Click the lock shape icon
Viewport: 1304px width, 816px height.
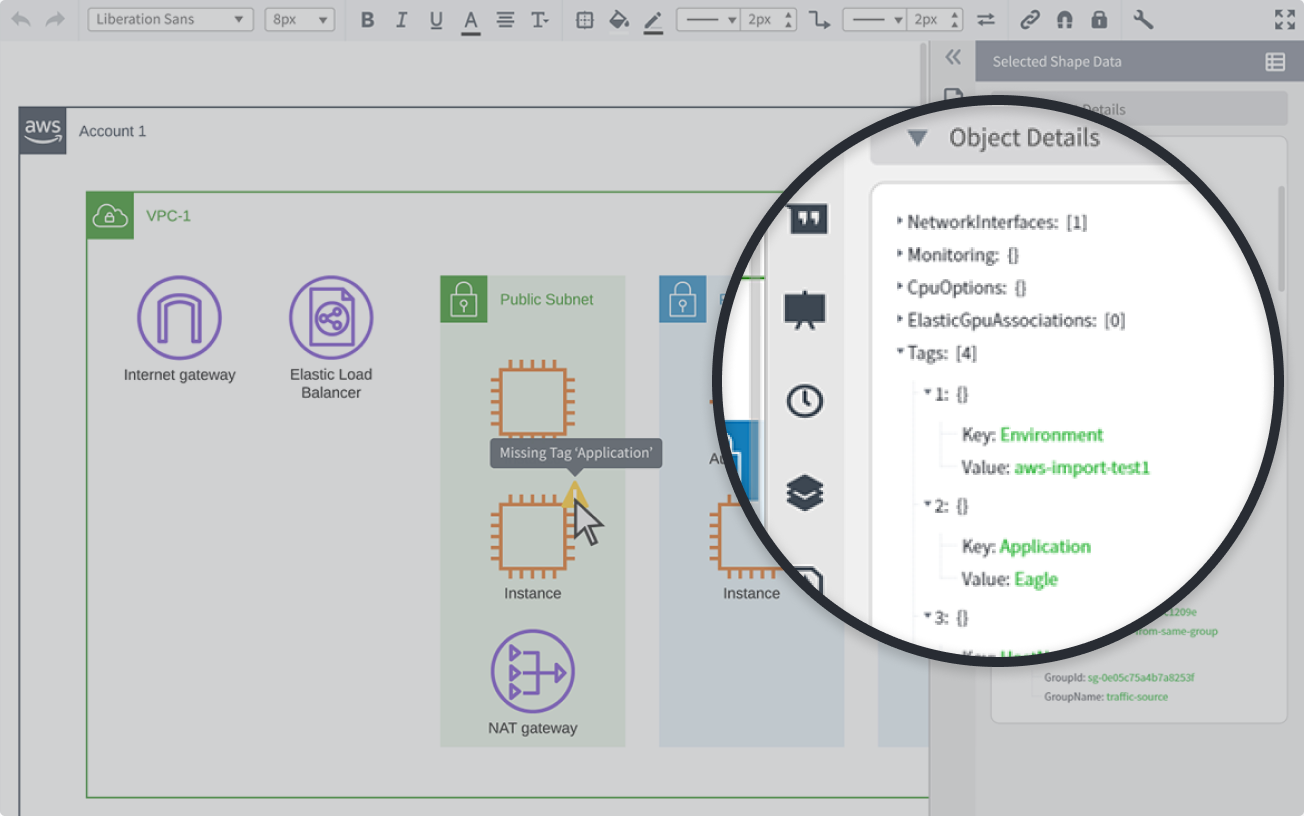pos(1099,20)
